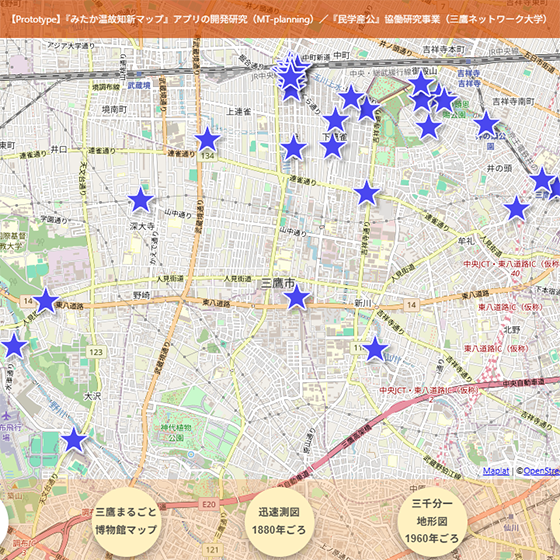Select the star covering the 下連雀 label
Screen dimensions: 560x560
(x=332, y=147)
